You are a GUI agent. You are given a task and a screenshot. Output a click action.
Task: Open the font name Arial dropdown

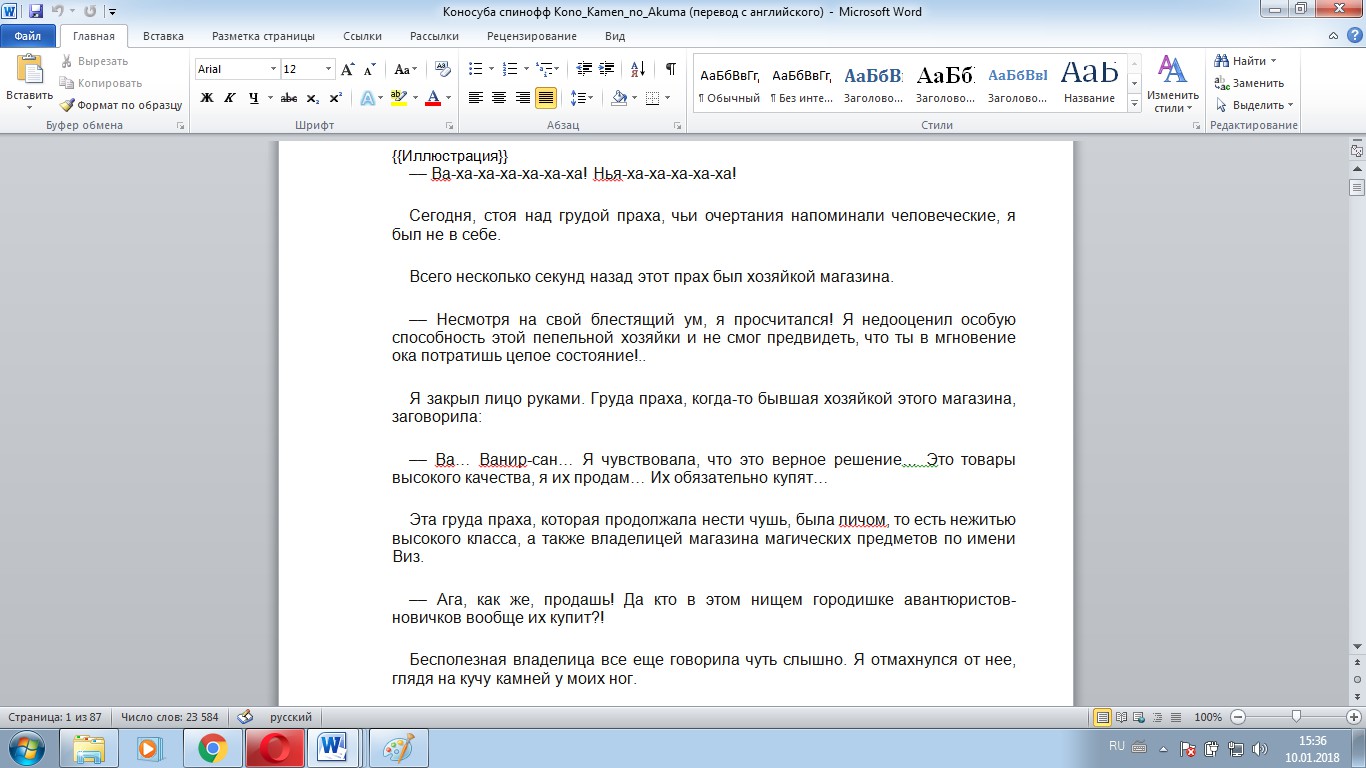point(273,69)
